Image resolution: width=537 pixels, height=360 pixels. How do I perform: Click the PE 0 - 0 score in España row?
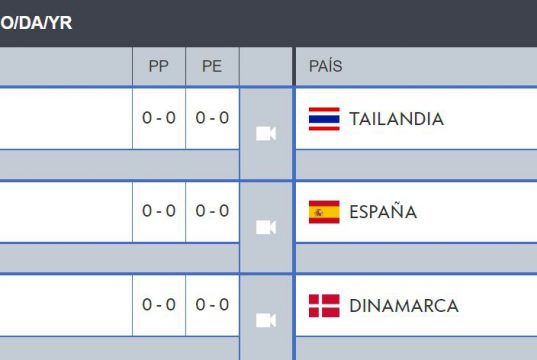coord(212,211)
